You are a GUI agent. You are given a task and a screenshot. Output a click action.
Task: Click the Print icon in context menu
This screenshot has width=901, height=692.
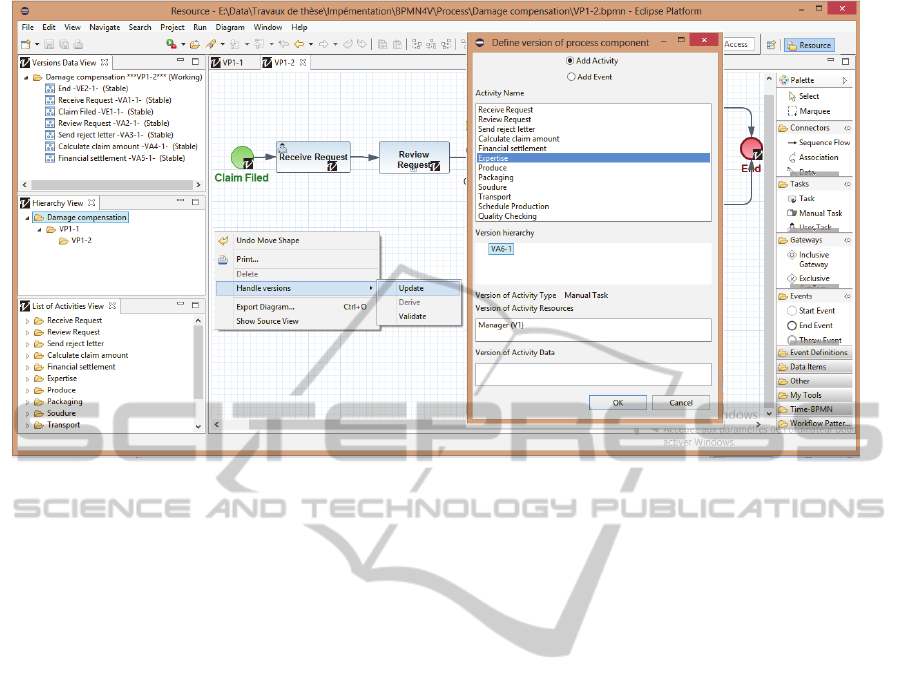pyautogui.click(x=223, y=259)
